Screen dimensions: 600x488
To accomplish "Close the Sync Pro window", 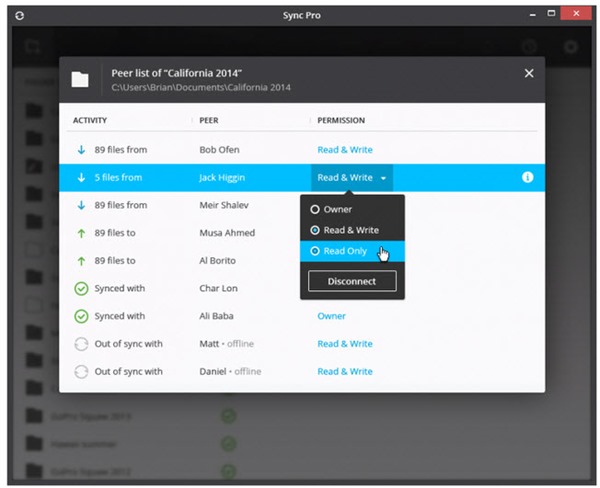I will click(x=576, y=14).
